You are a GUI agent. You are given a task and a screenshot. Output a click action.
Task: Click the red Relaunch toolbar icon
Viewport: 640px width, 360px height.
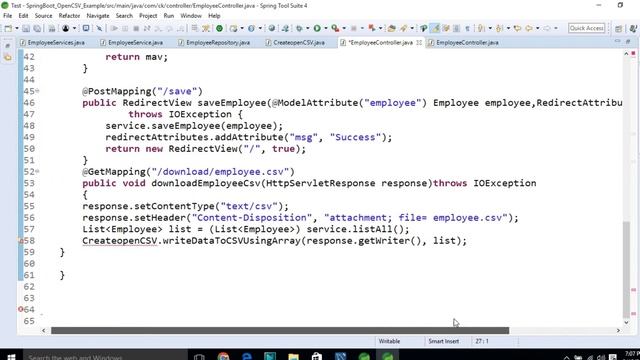[372, 28]
